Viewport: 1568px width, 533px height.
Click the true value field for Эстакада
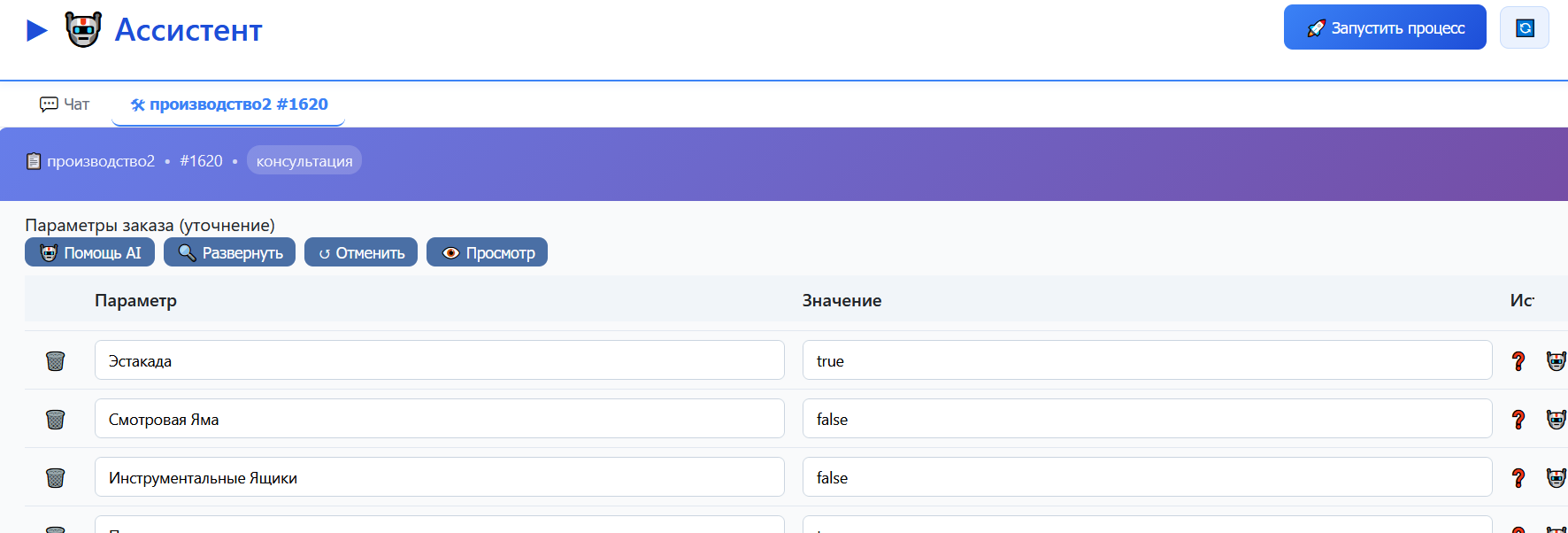pos(1148,360)
